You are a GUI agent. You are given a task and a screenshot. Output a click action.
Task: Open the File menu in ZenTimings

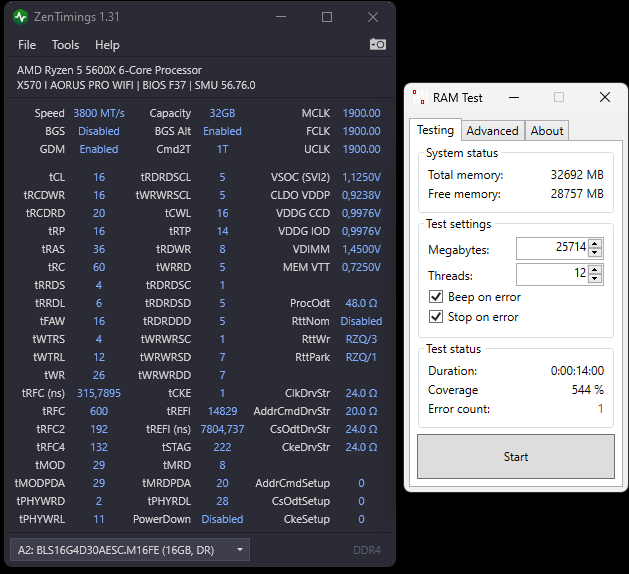(x=27, y=45)
